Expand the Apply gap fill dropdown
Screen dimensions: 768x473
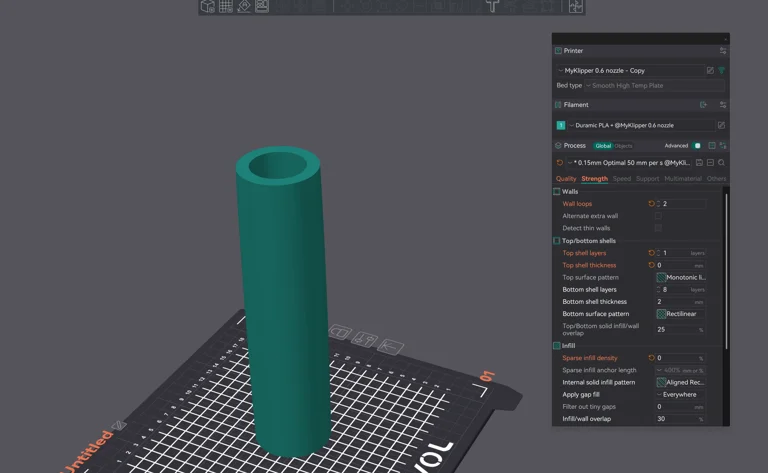pyautogui.click(x=681, y=394)
